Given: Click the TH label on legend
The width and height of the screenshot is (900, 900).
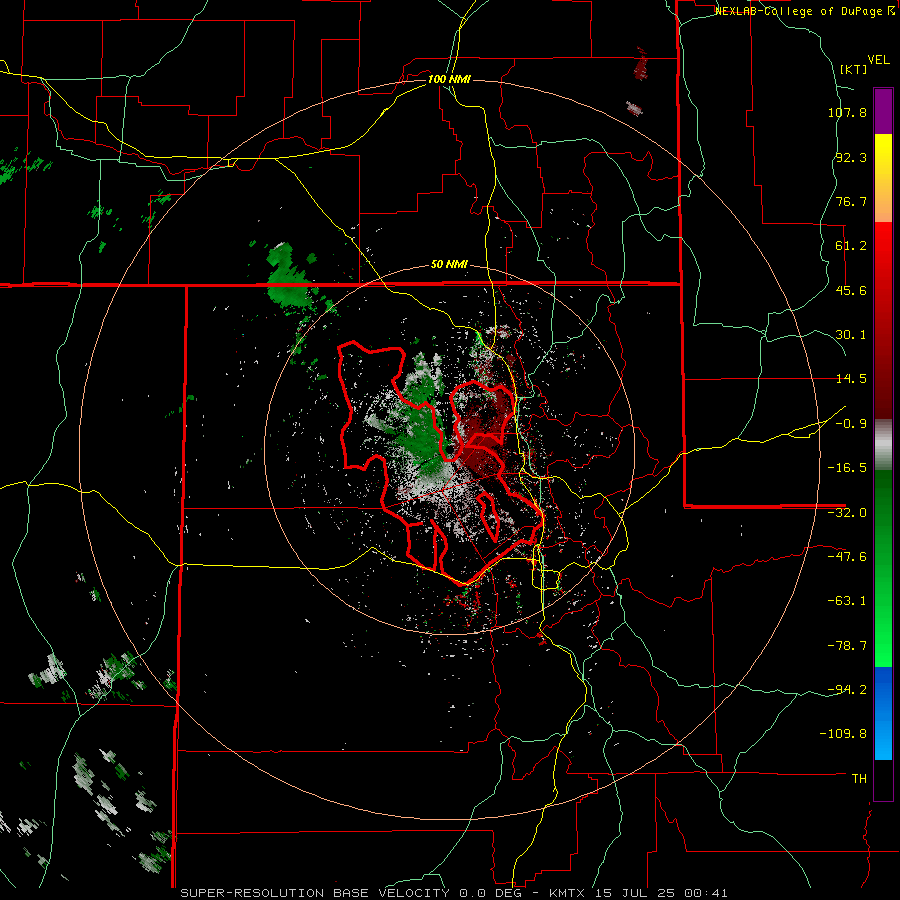Looking at the screenshot, I should 859,778.
